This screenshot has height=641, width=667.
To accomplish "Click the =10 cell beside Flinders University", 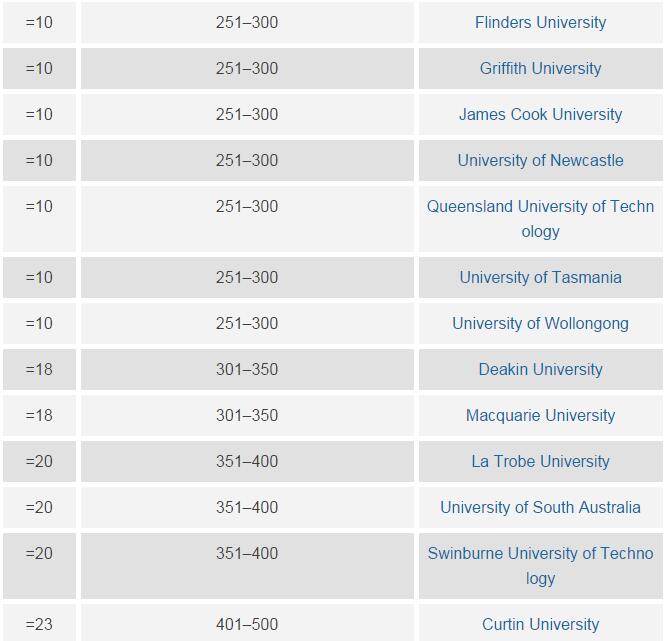I will tap(39, 22).
